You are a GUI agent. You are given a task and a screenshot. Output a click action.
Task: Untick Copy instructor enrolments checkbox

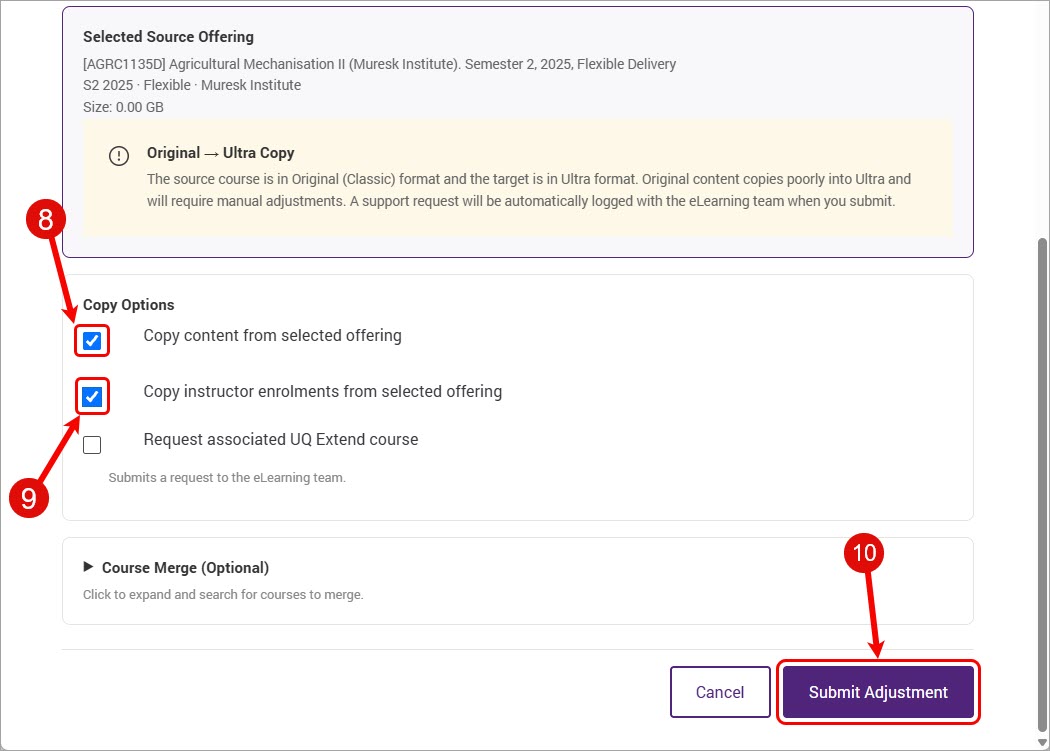coord(92,397)
